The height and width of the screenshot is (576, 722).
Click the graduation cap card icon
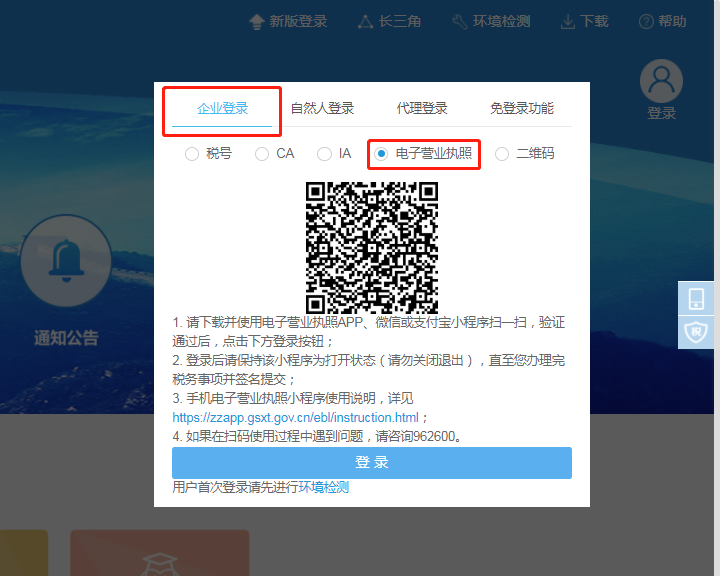tap(159, 564)
